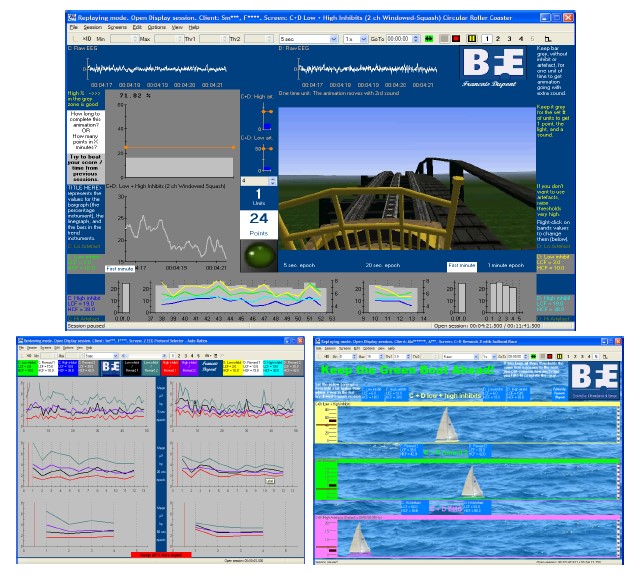The image size is (639, 575).
Task: Click purple Hi inhibit/Reward2 box in Protocol Selector
Action: tap(189, 368)
